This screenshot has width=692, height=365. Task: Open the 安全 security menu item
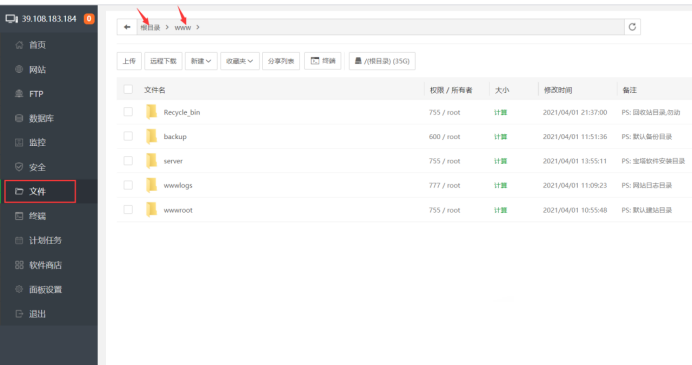[49, 167]
